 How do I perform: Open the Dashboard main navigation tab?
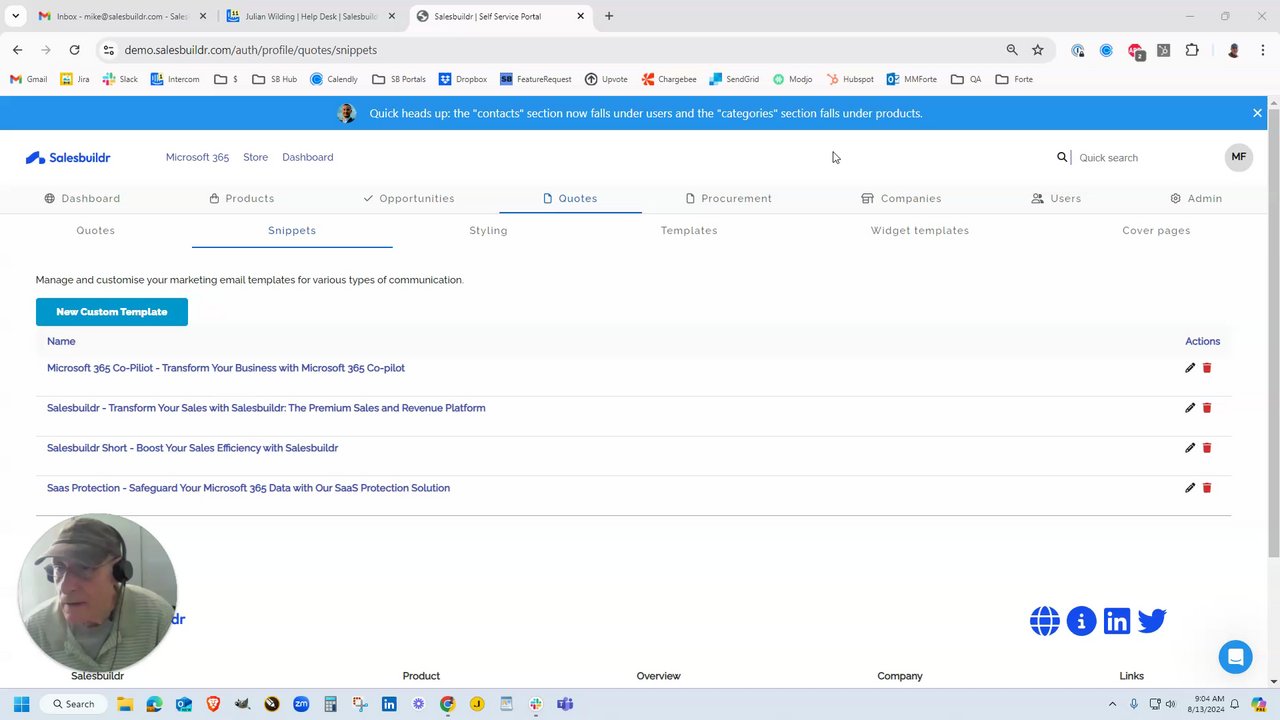[82, 199]
